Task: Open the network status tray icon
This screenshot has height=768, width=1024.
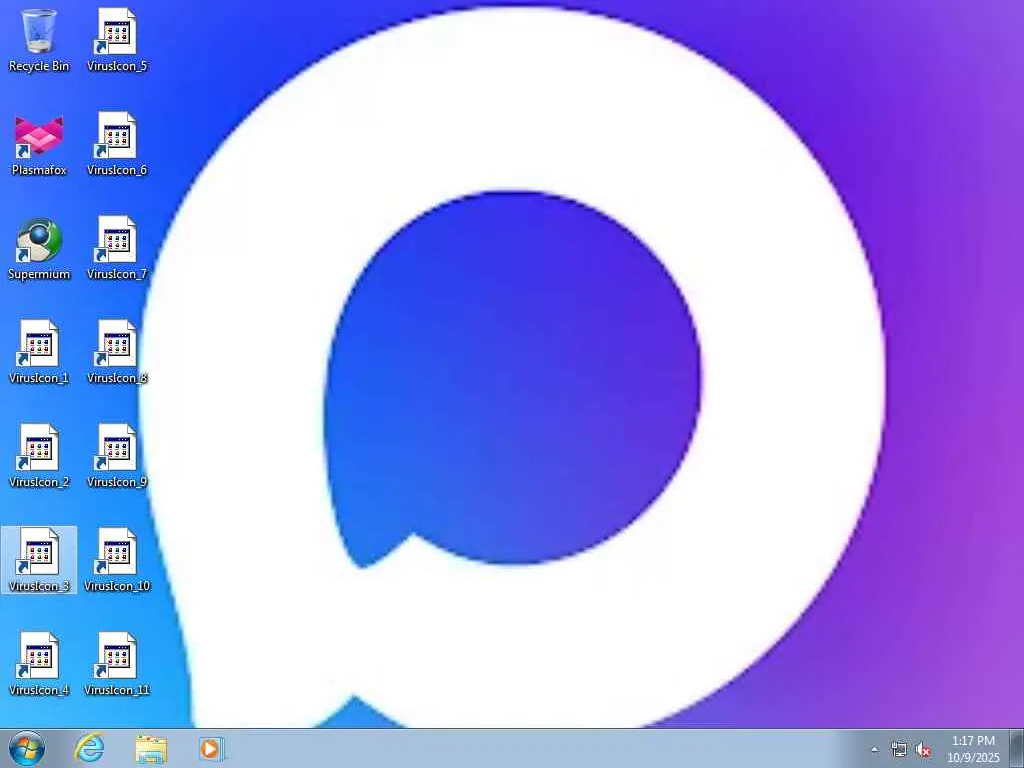Action: (899, 750)
